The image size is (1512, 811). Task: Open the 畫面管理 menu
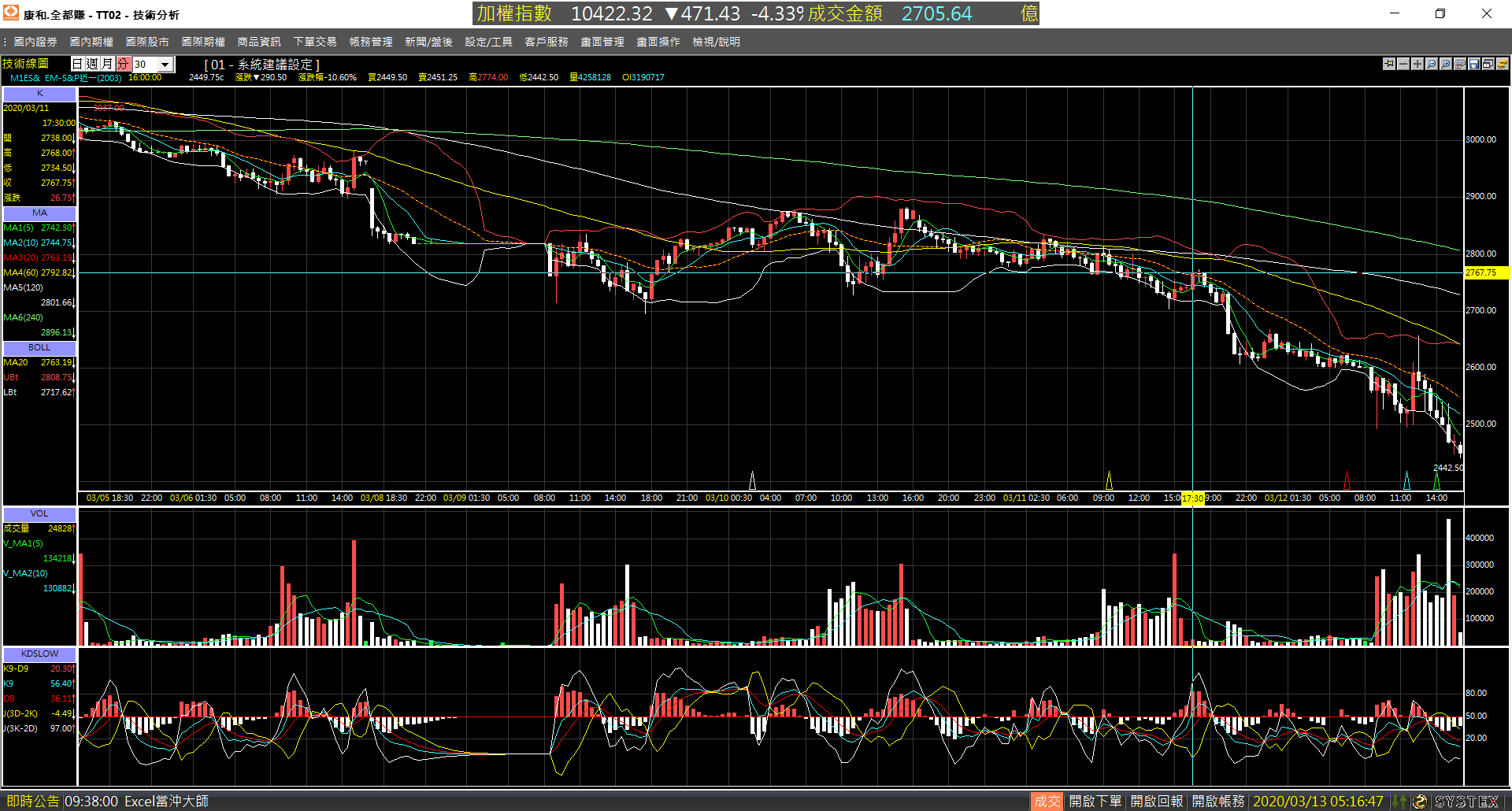(x=602, y=42)
